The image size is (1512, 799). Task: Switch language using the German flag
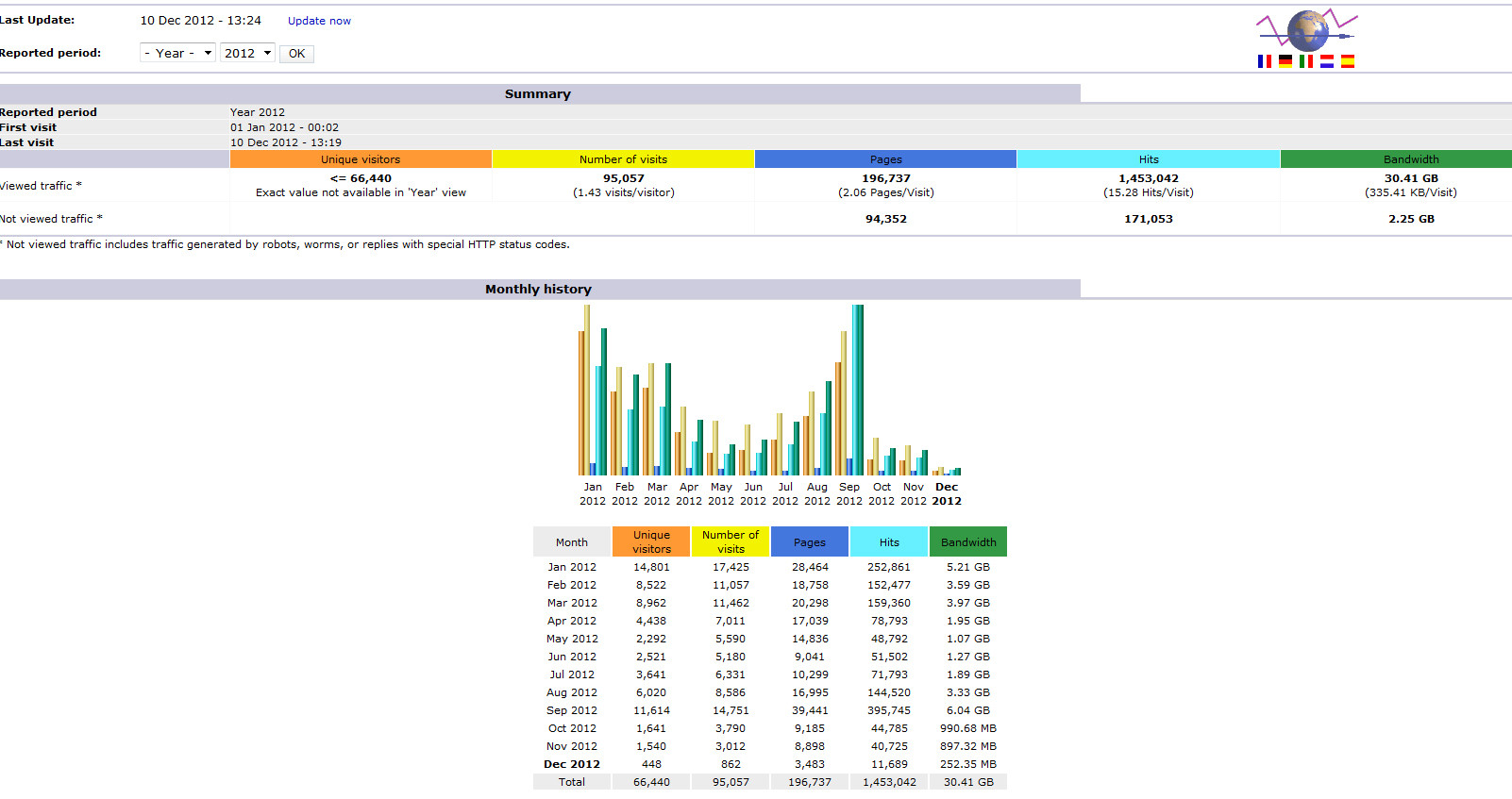pyautogui.click(x=1285, y=61)
